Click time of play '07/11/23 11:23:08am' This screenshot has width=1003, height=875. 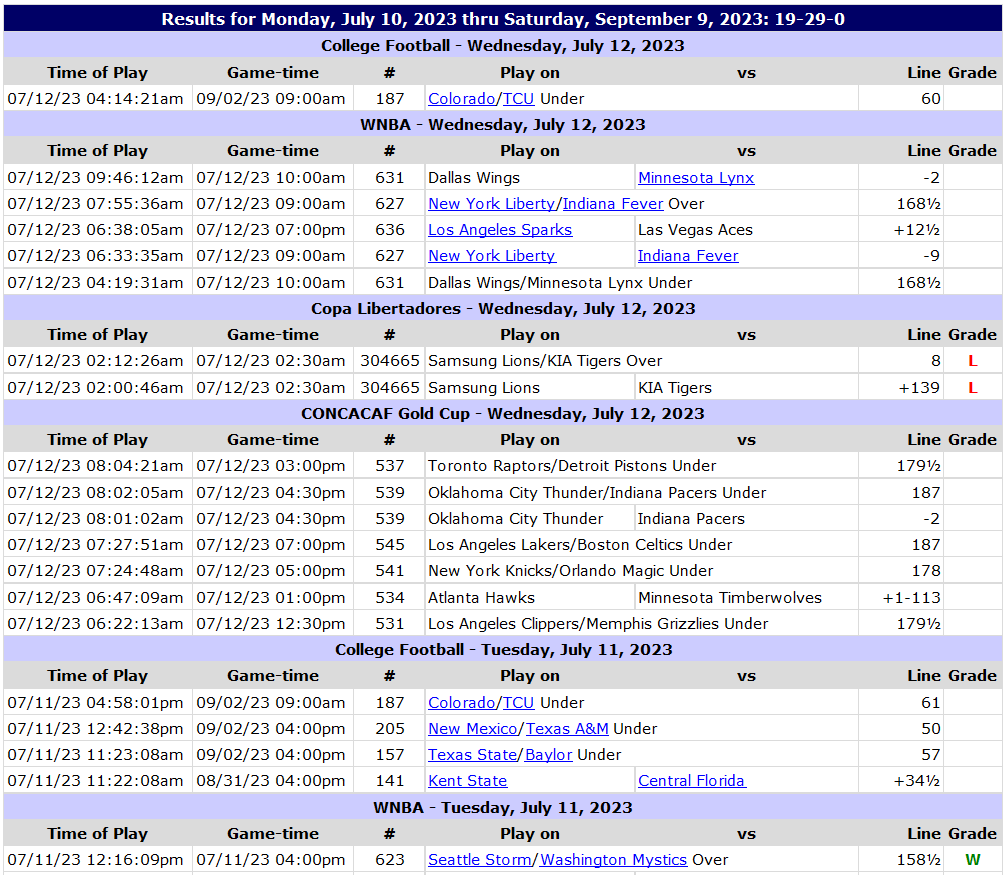(95, 755)
